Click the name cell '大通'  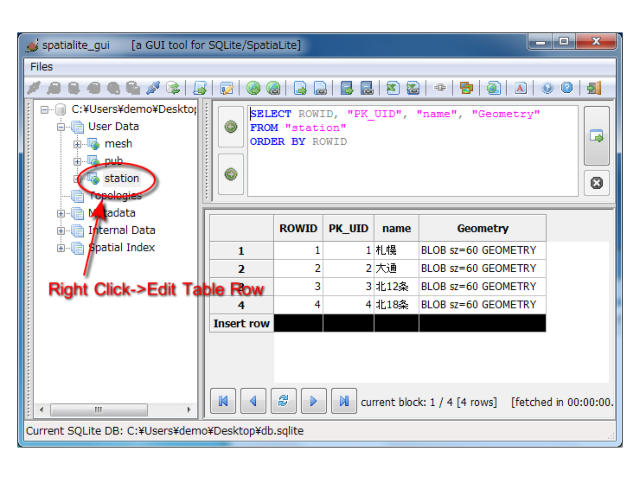point(396,268)
